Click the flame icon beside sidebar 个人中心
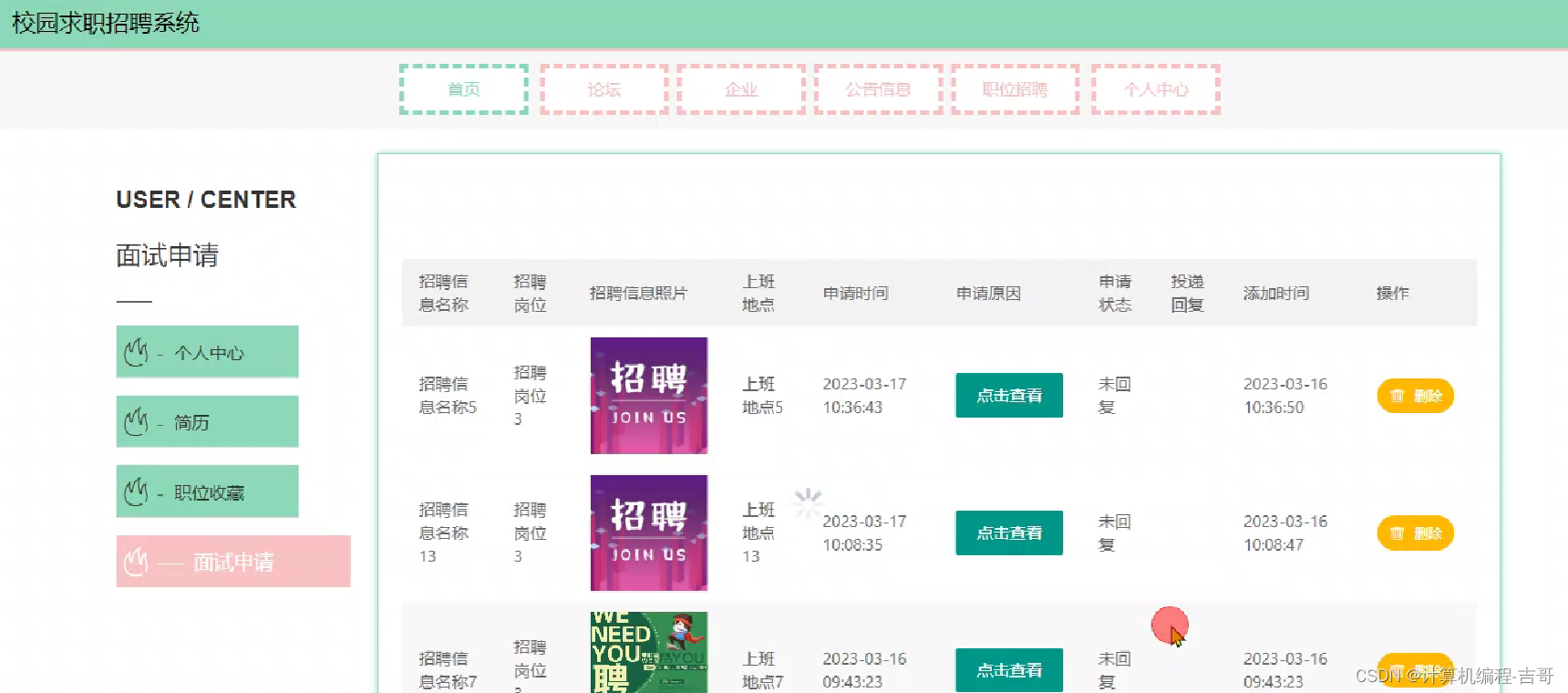 point(136,352)
